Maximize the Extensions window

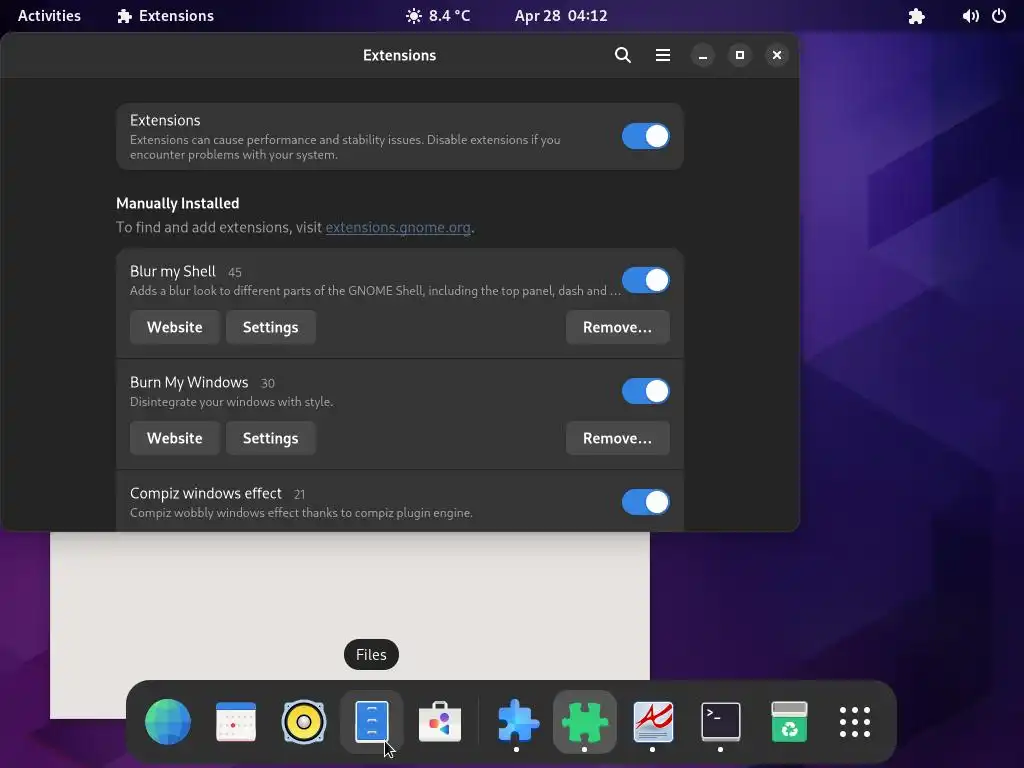coord(739,55)
